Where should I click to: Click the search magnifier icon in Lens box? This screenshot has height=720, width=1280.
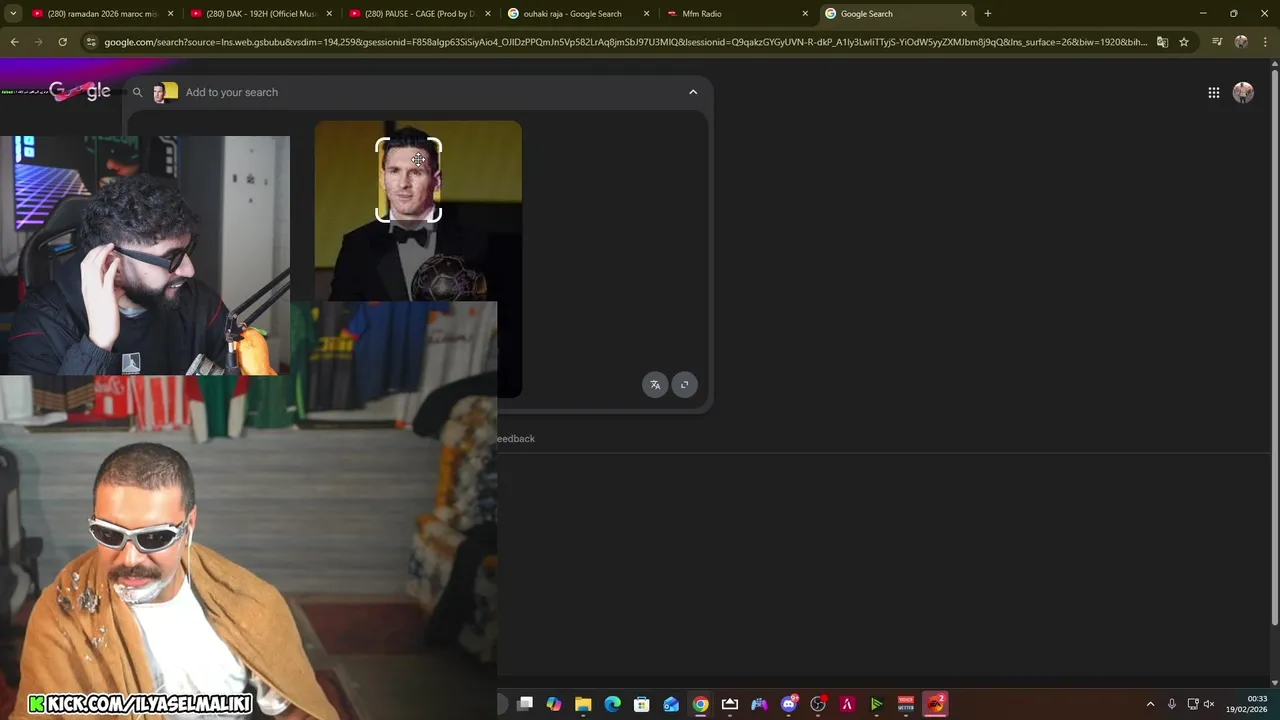coord(138,92)
